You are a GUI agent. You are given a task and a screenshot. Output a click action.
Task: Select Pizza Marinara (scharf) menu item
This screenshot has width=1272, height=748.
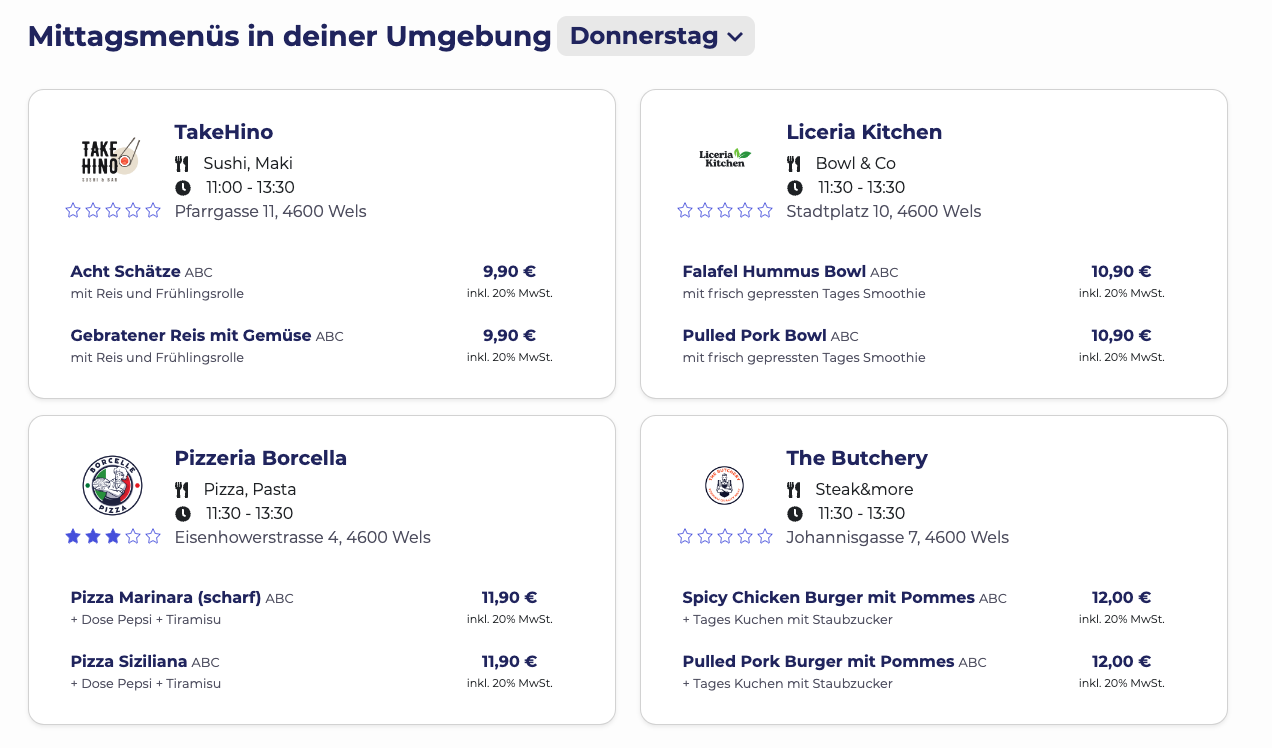165,597
